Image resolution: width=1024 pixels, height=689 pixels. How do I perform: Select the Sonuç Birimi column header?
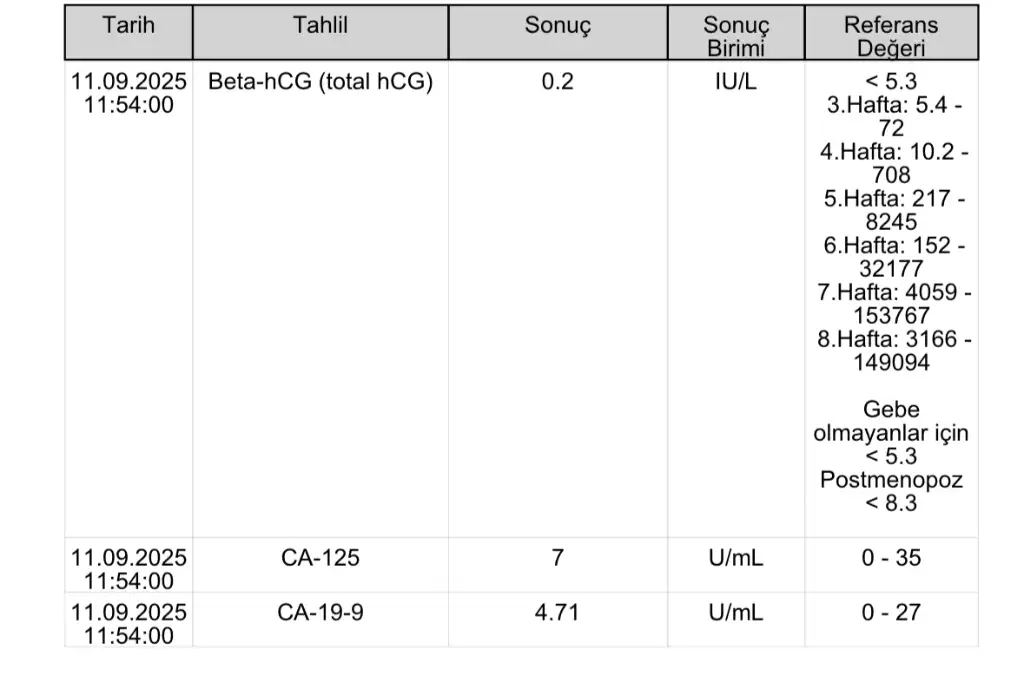pos(736,37)
